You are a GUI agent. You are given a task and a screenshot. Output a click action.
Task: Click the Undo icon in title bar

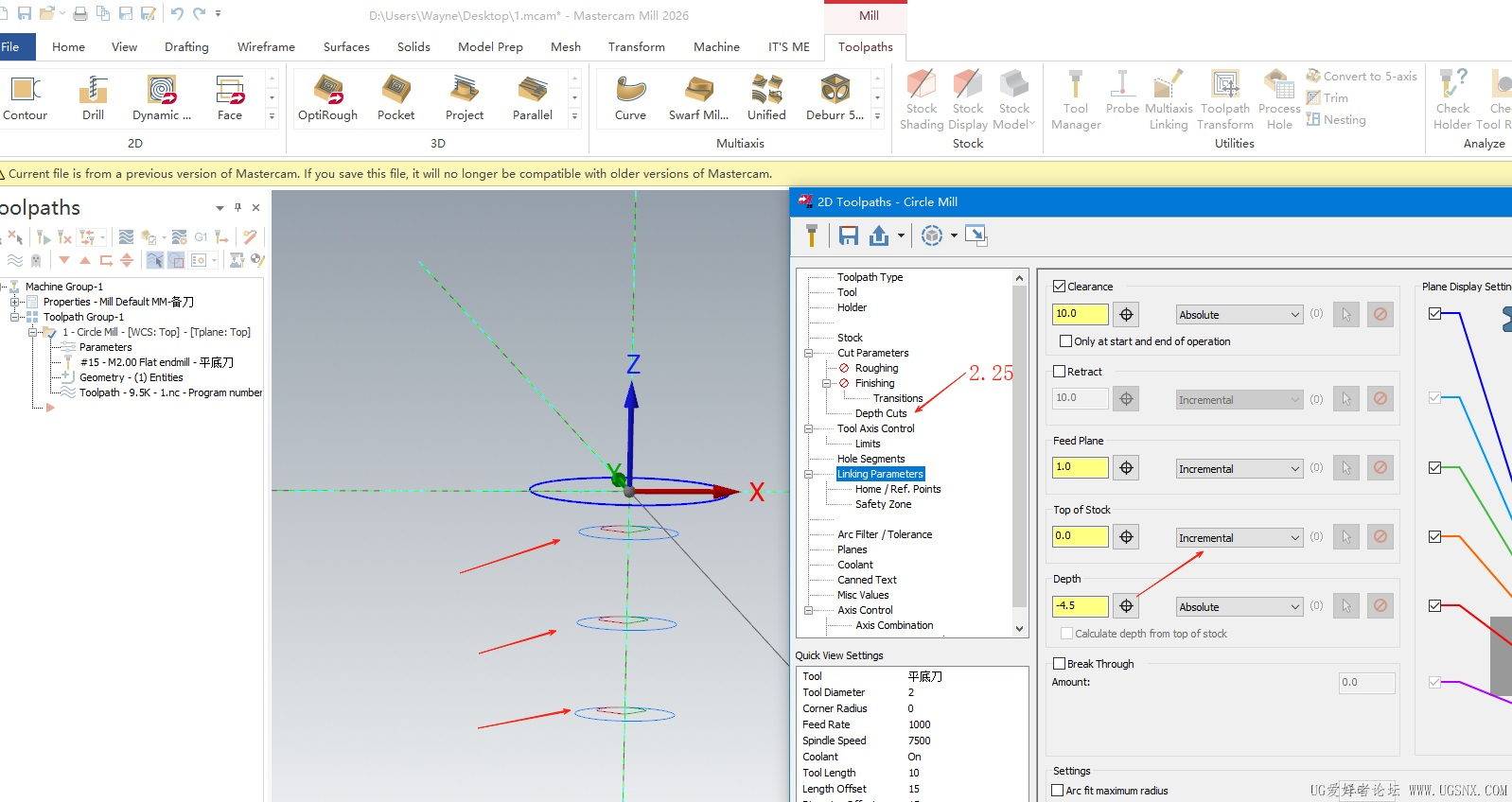pos(177,14)
